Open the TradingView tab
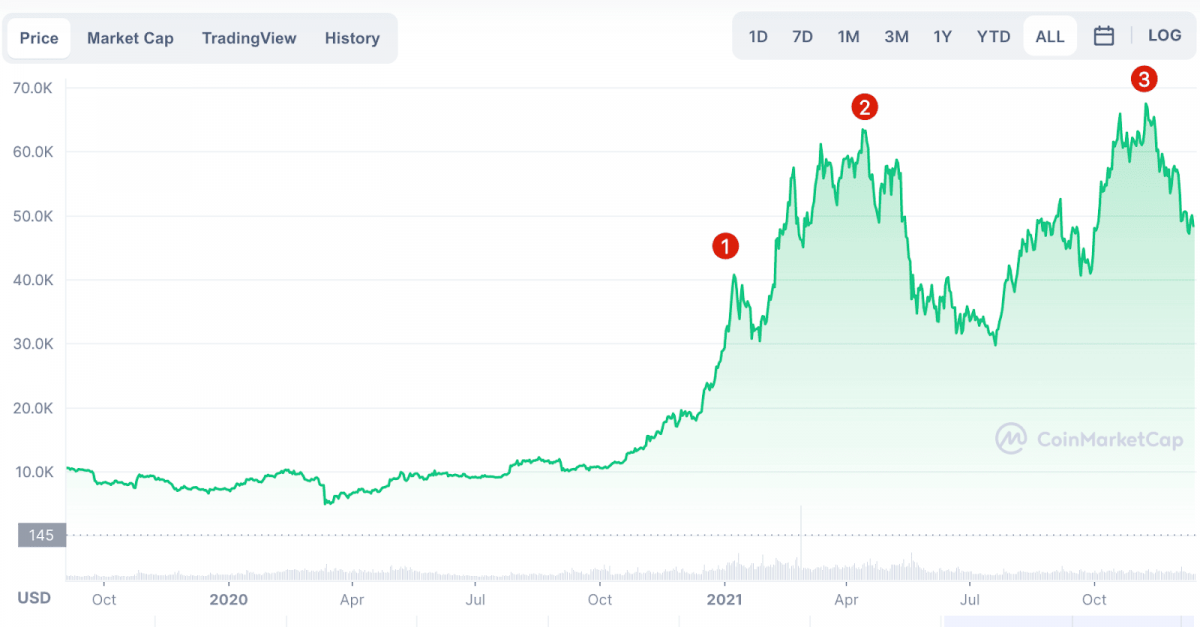 click(x=249, y=38)
